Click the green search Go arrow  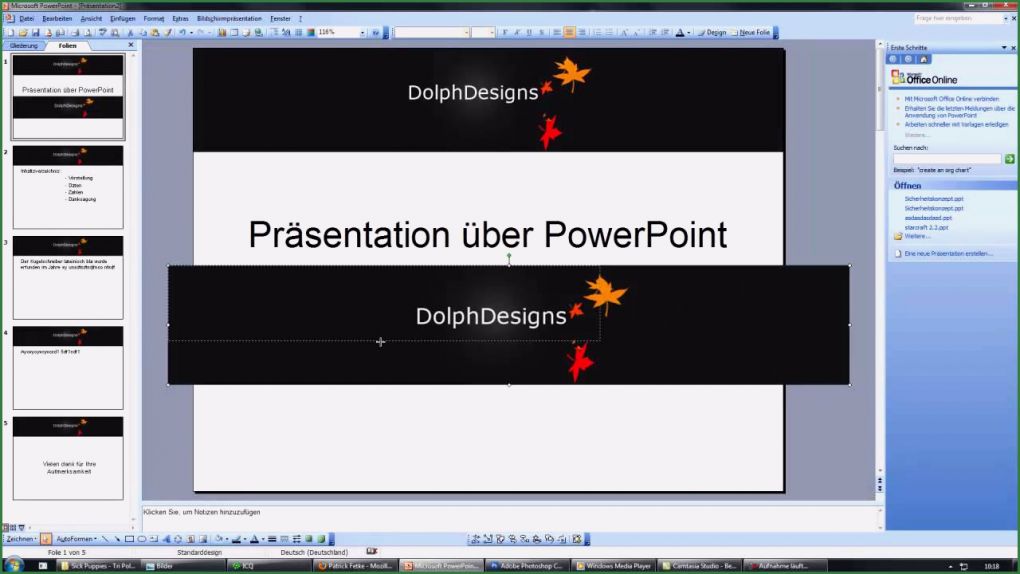(1009, 159)
